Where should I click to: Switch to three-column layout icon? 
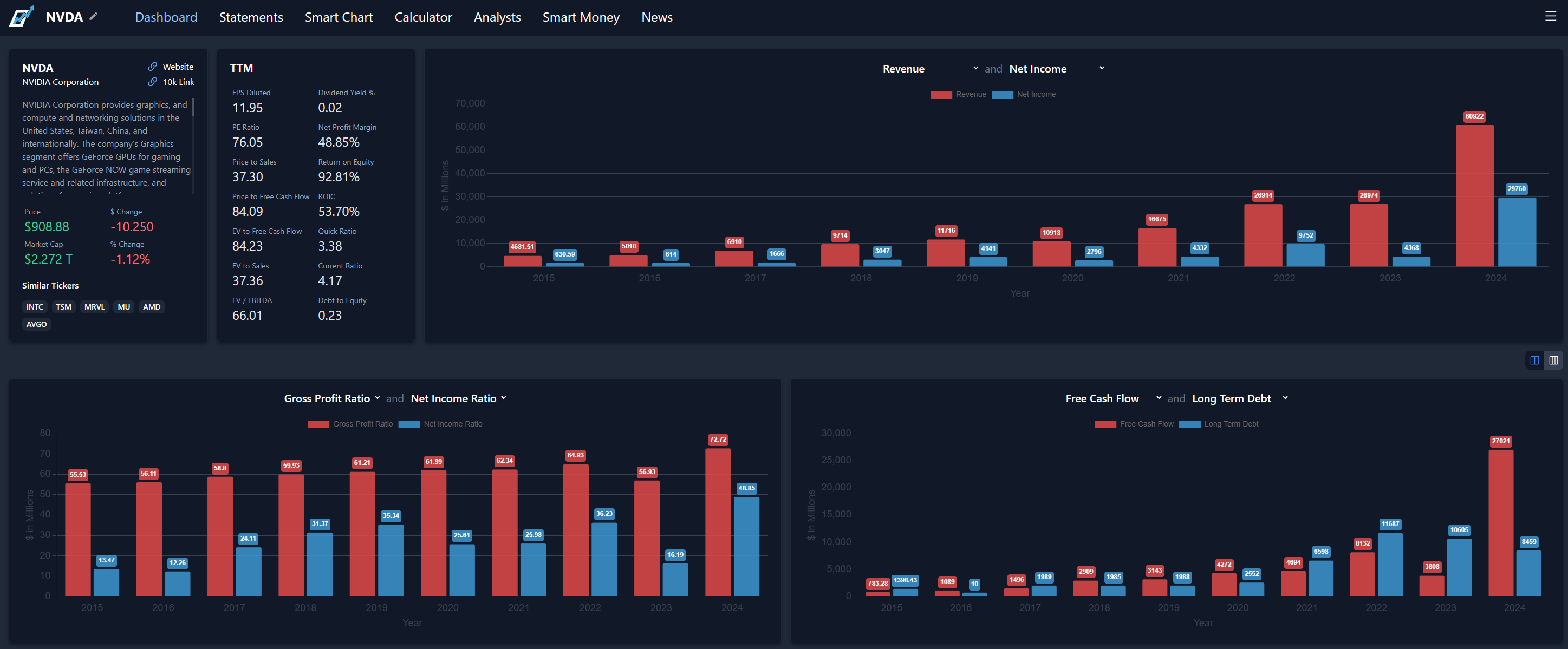pos(1553,360)
